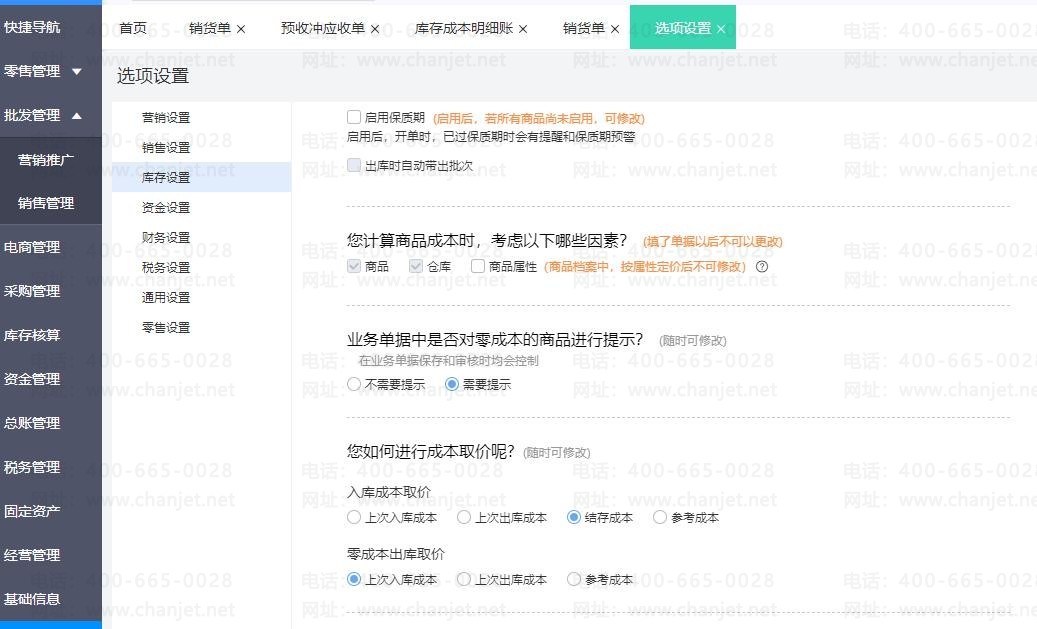The height and width of the screenshot is (629, 1037).
Task: Switch to 库存成本明细账 tab
Action: click(x=464, y=28)
